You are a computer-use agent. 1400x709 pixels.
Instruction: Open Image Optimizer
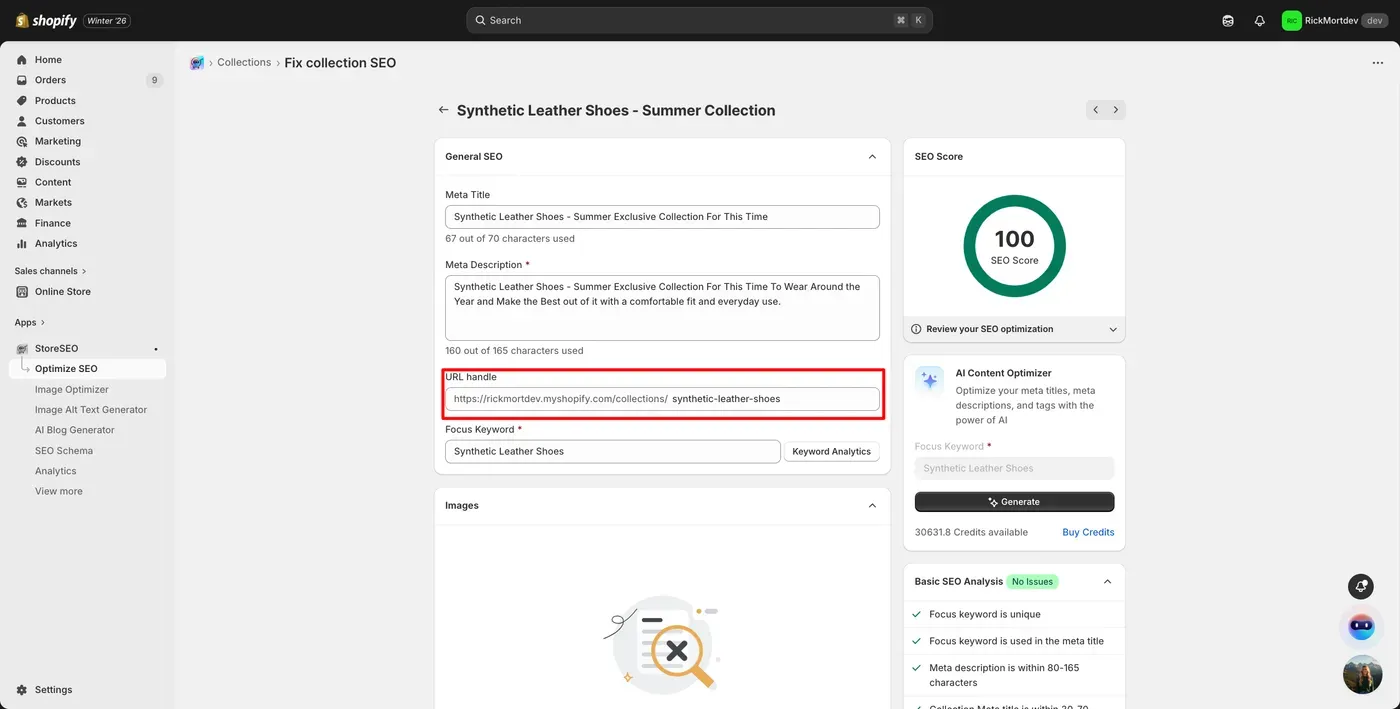(x=72, y=389)
